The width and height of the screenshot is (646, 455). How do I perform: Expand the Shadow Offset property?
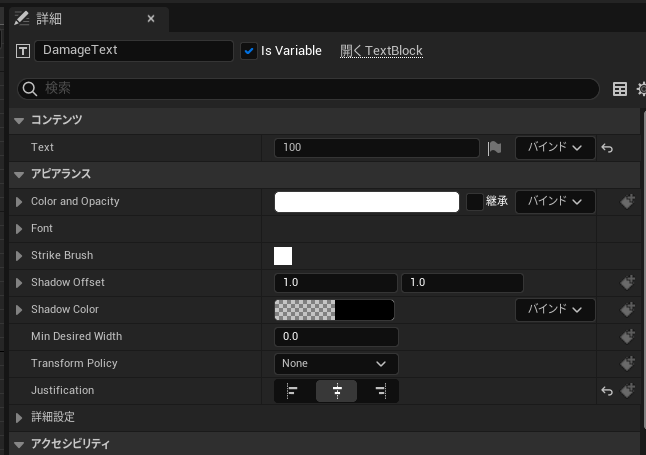click(x=19, y=283)
